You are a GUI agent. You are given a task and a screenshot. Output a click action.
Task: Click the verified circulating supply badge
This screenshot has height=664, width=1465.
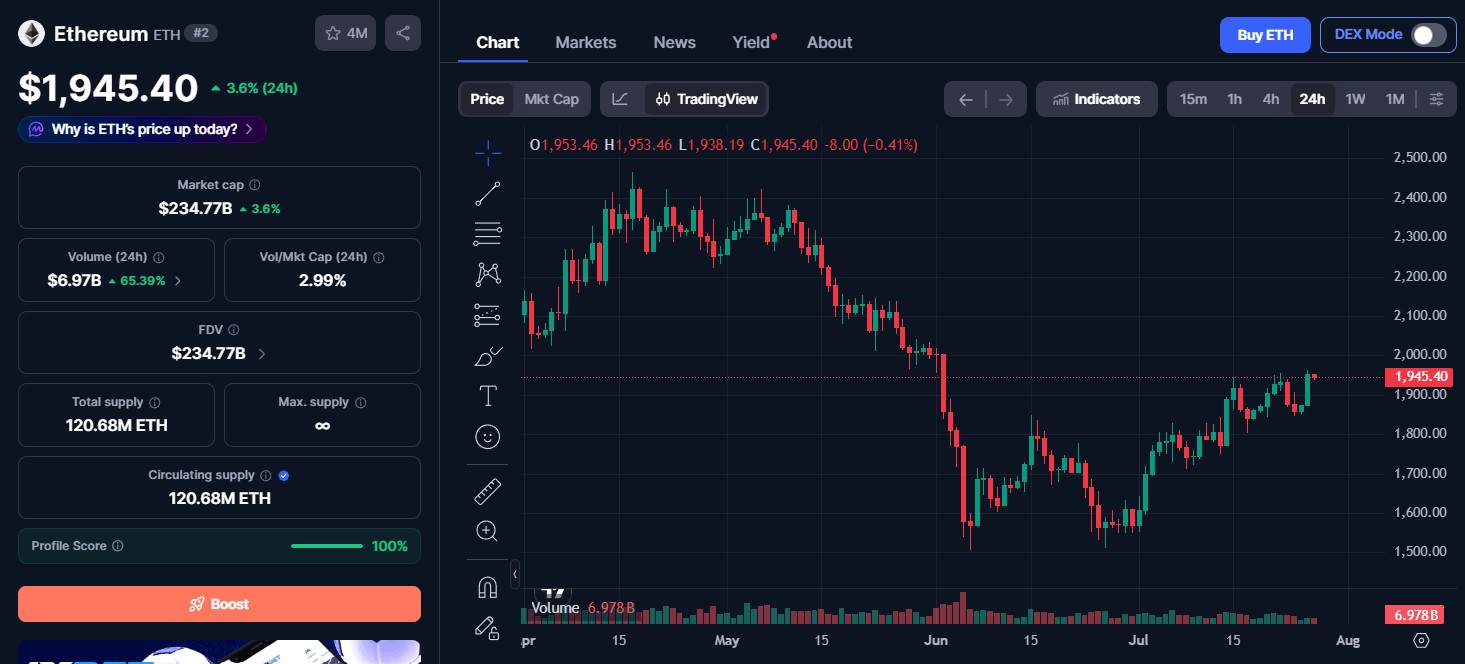pyautogui.click(x=284, y=475)
